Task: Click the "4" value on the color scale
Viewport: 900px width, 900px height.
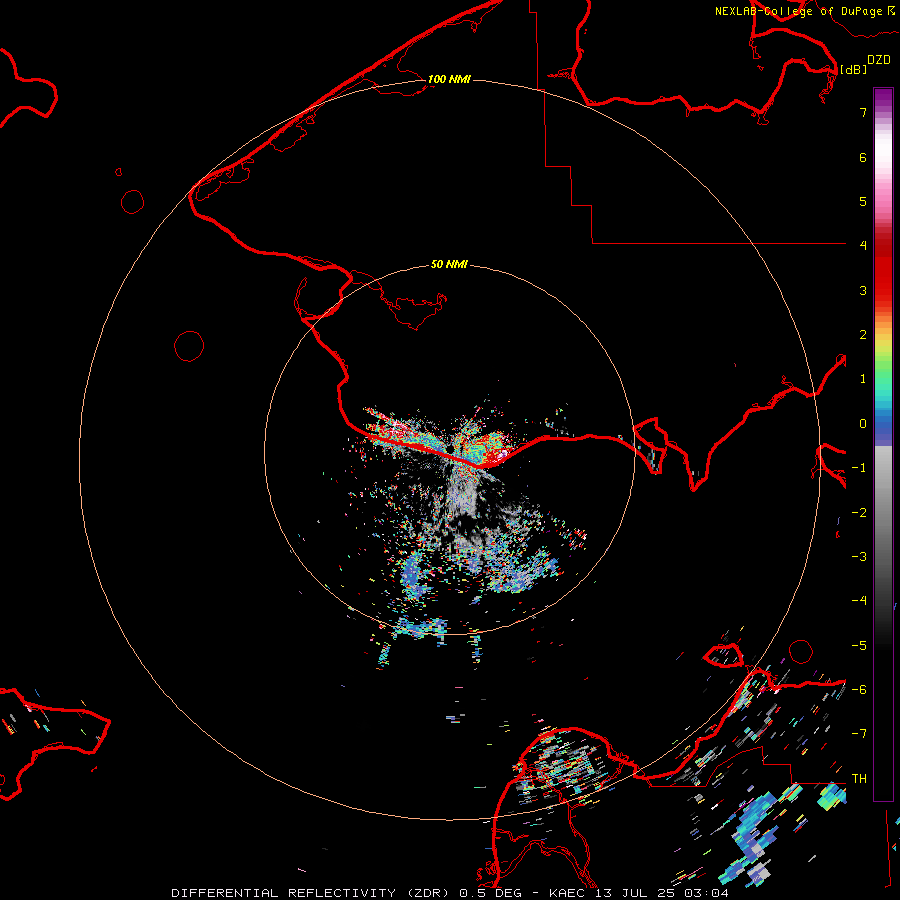Action: tap(863, 246)
